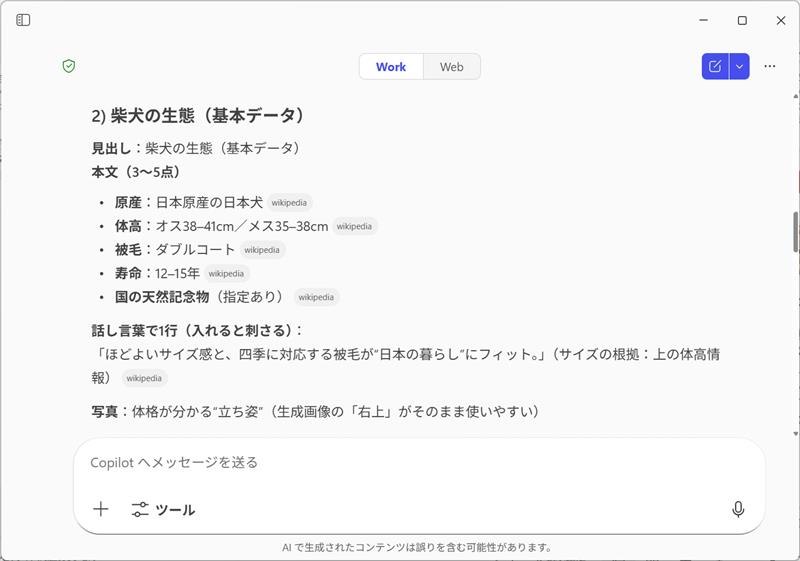Open wikipedia citation next to 被毛
This screenshot has width=800, height=561.
262,250
